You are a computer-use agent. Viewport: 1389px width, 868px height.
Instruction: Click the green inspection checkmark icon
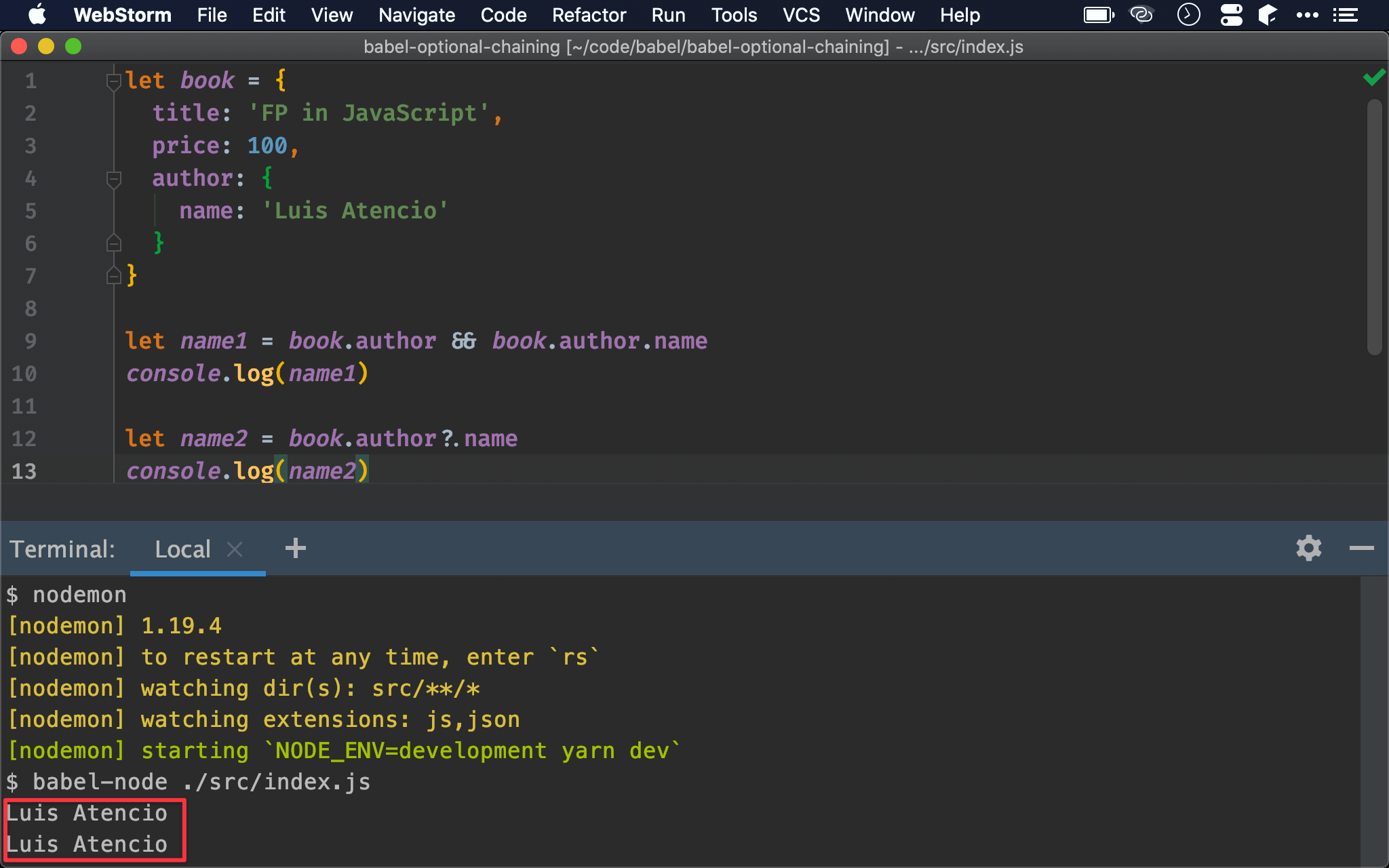pos(1373,77)
